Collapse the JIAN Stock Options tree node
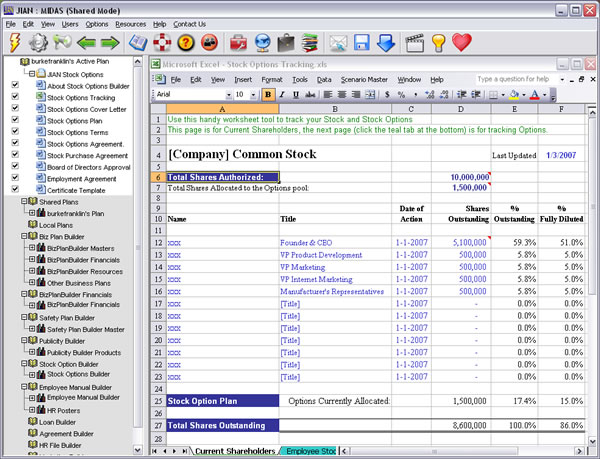 32,74
